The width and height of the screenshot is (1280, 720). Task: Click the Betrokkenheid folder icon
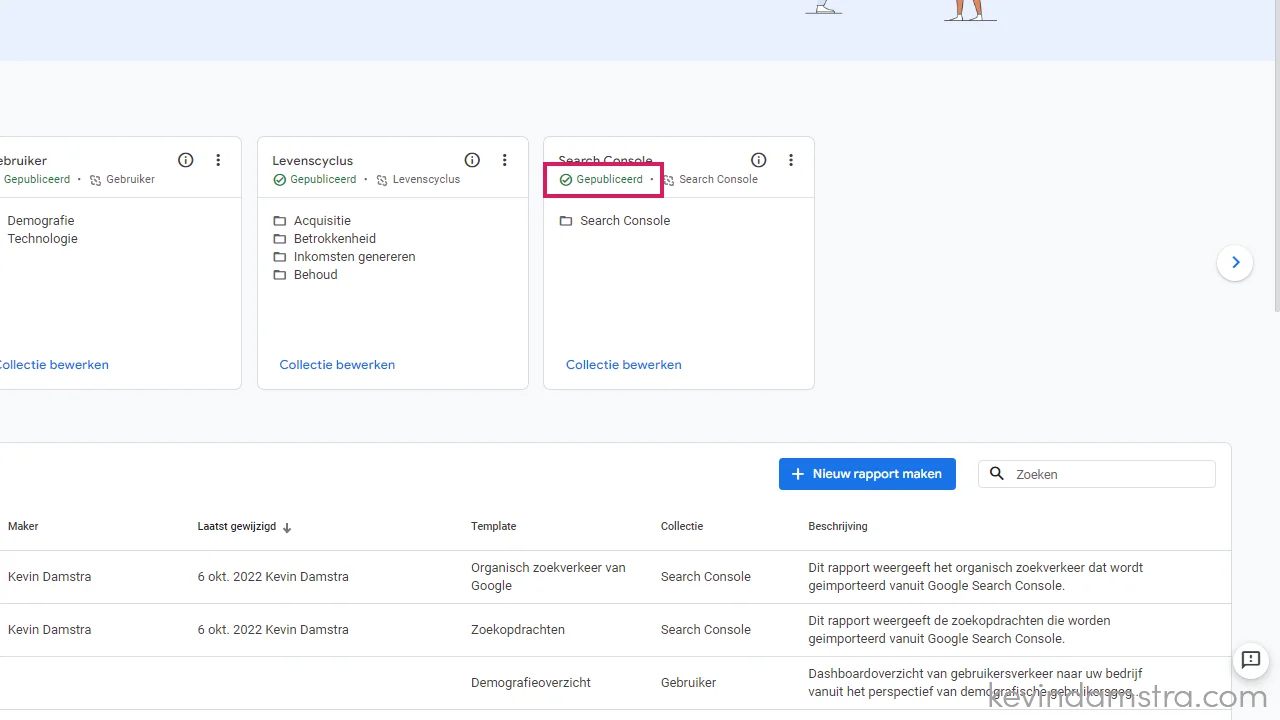pyautogui.click(x=280, y=239)
